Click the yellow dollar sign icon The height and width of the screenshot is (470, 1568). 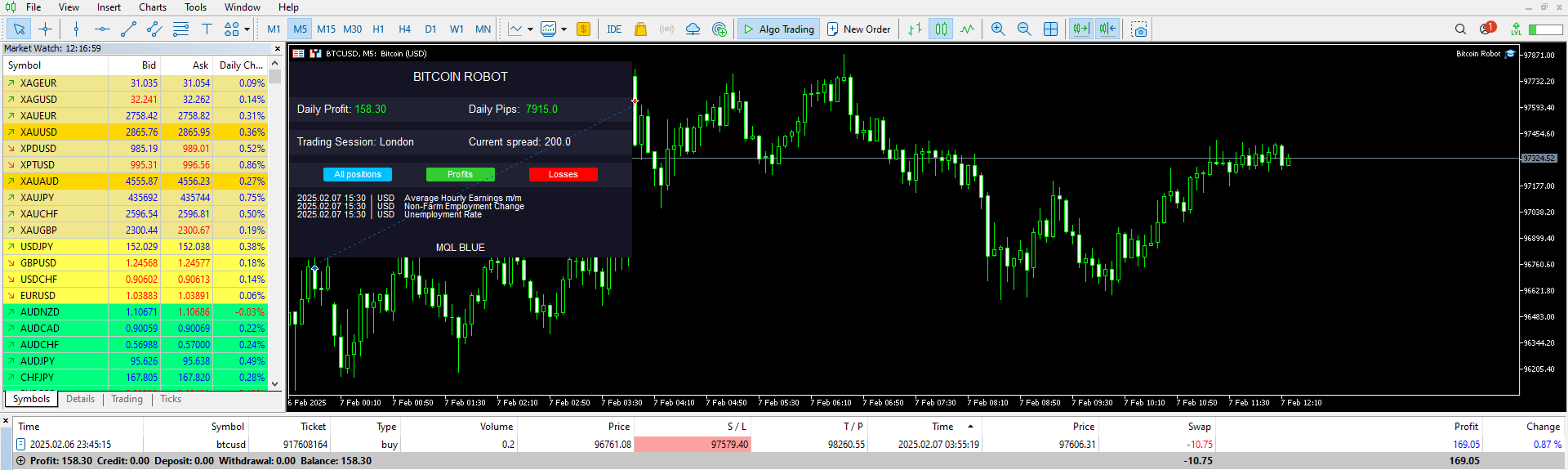click(x=583, y=29)
